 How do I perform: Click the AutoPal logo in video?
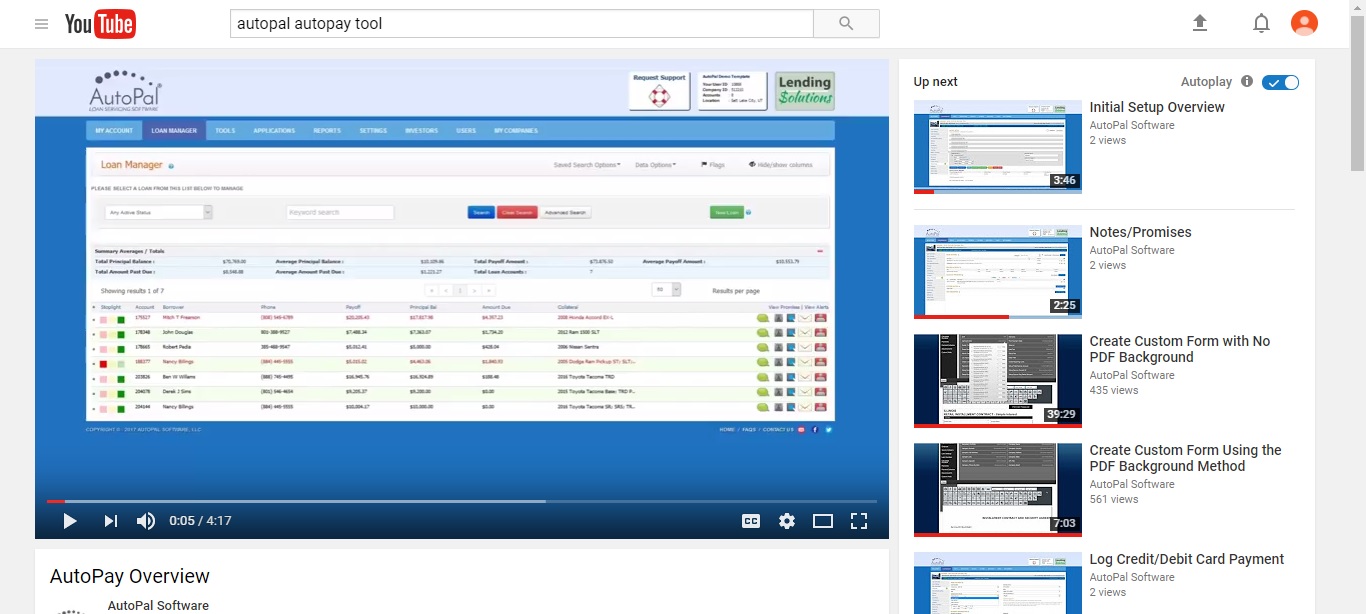[125, 91]
